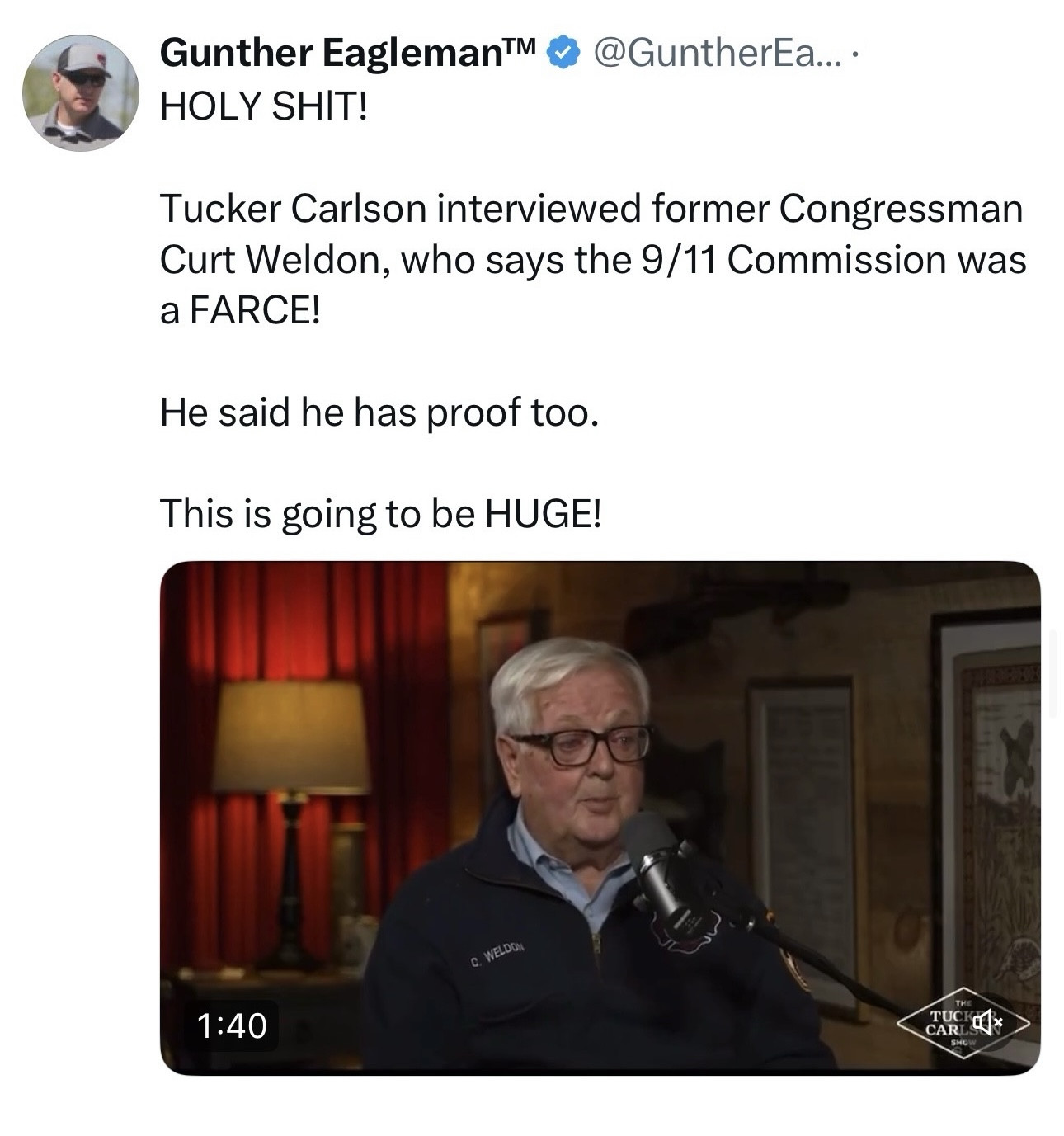Click the word "FARCE!" in tweet
Image resolution: width=1064 pixels, height=1136 pixels.
pyautogui.click(x=253, y=311)
